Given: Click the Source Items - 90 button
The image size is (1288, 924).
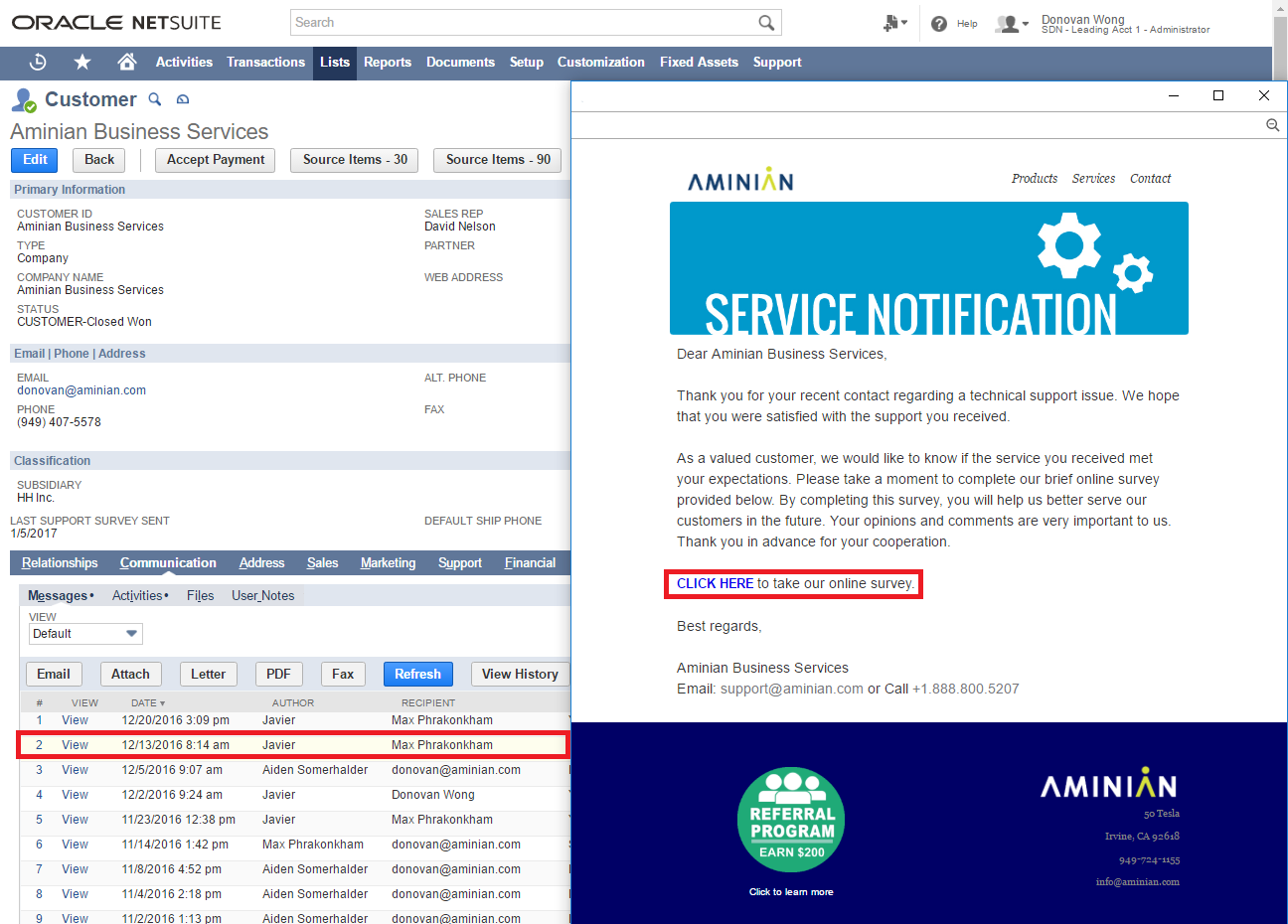Looking at the screenshot, I should tap(498, 160).
